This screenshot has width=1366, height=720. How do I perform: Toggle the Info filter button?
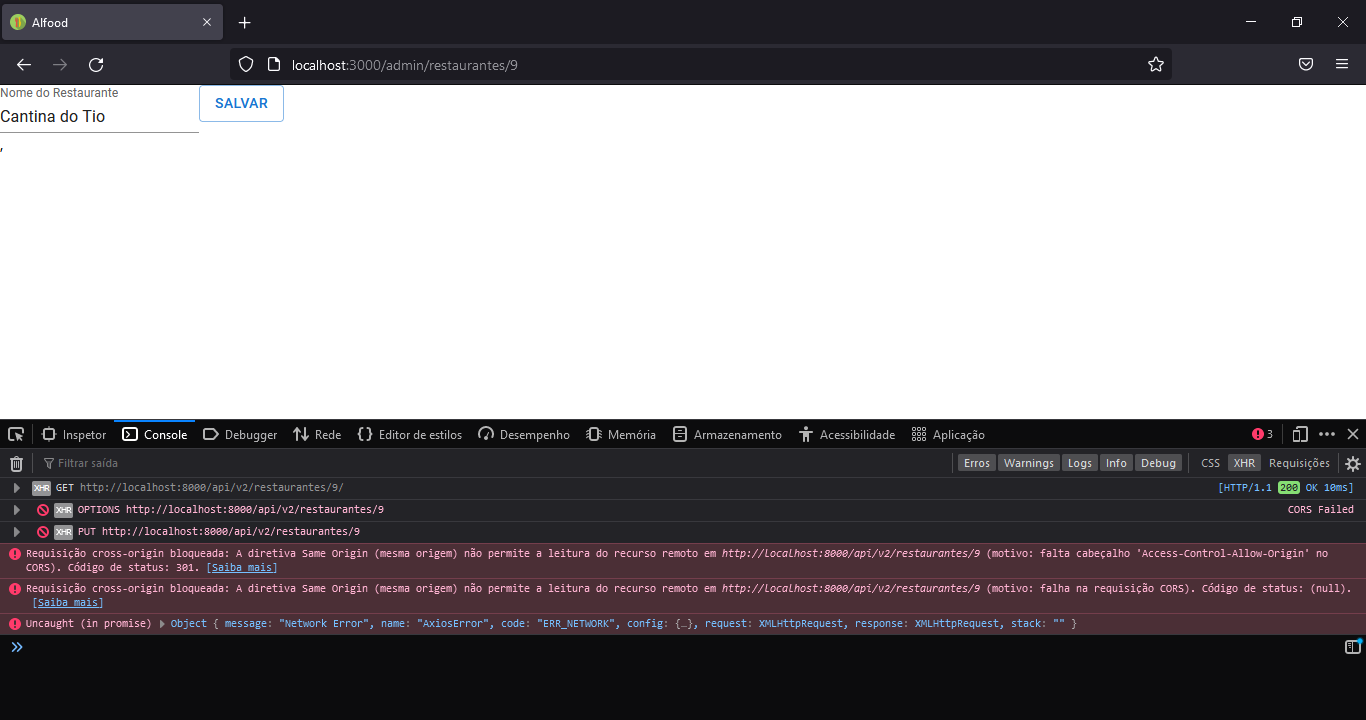click(1116, 463)
